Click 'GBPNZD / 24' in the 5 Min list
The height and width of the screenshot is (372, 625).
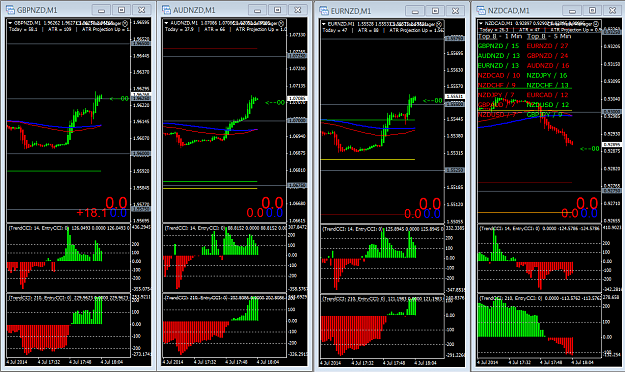(547, 56)
